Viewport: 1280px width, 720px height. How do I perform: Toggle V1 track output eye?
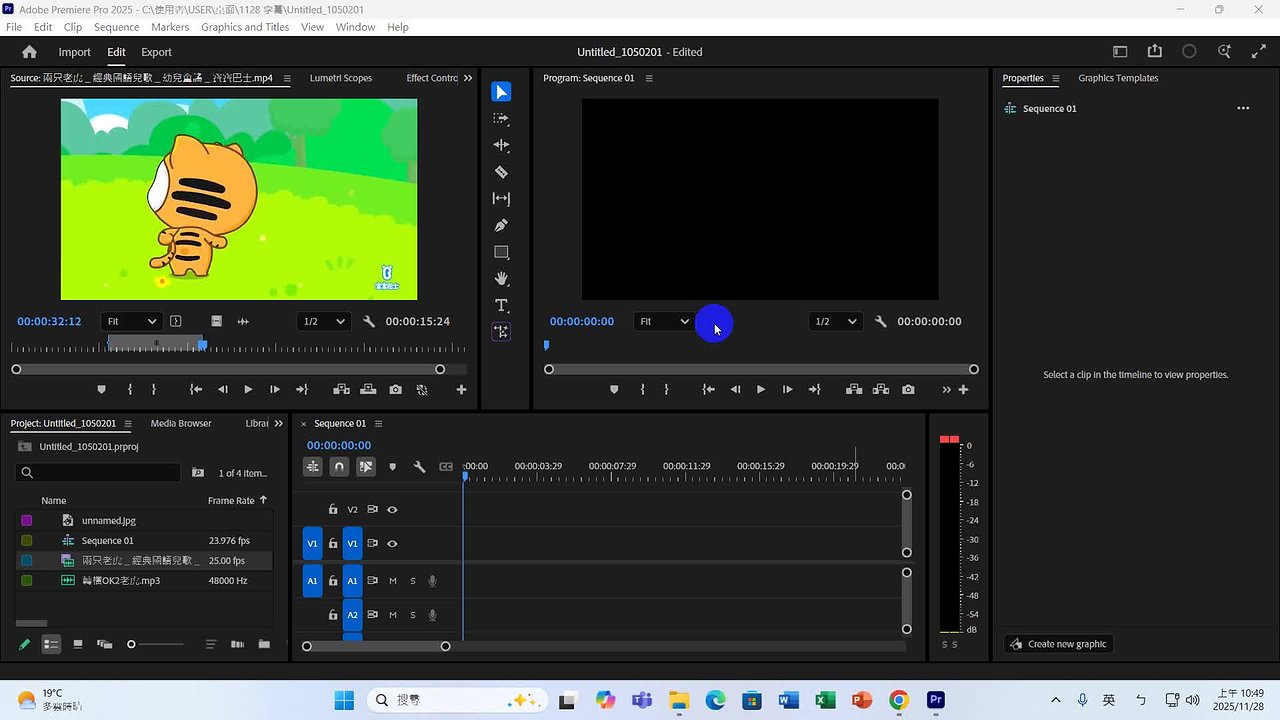click(x=392, y=544)
